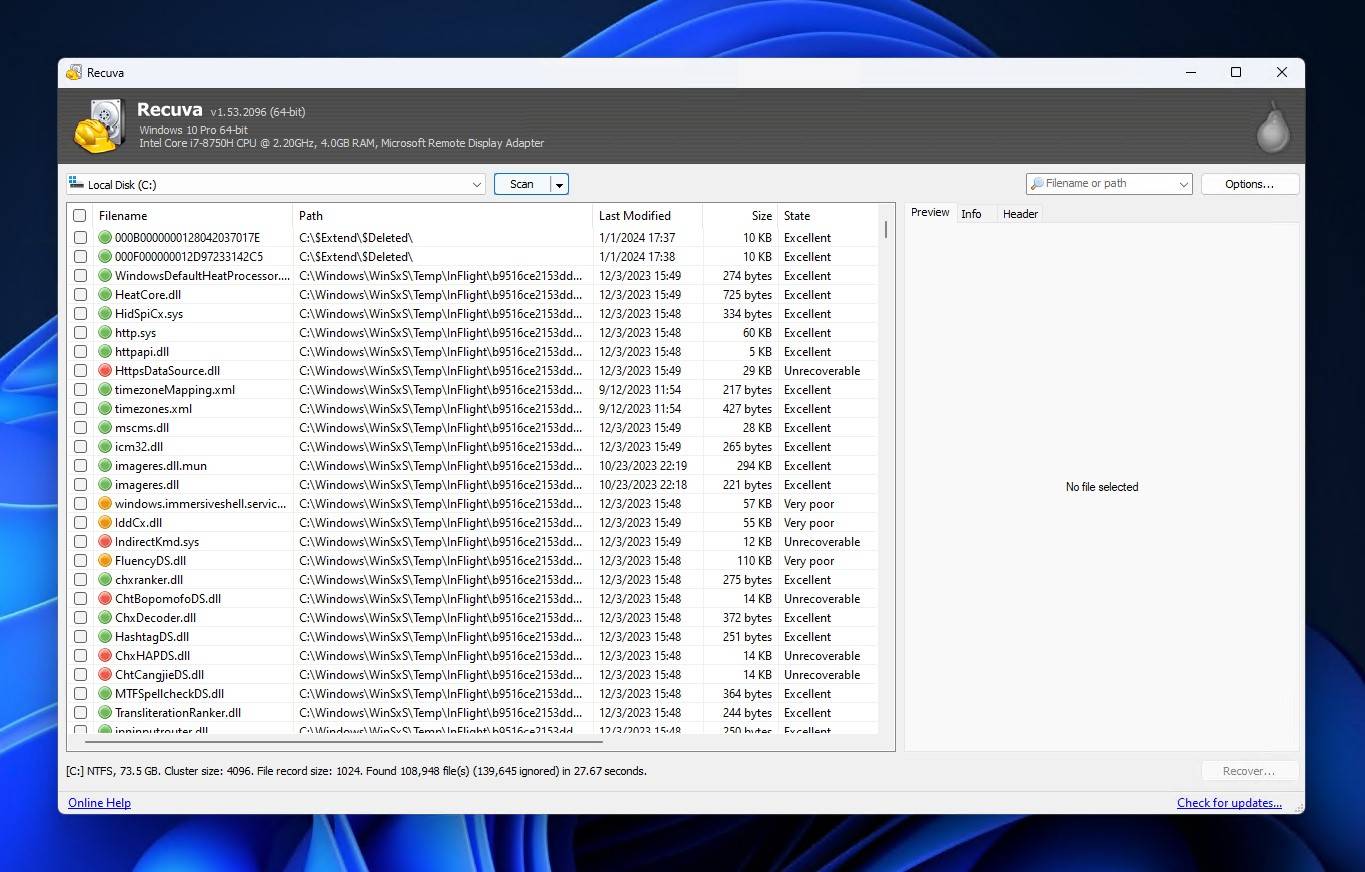Click green status dot for HeatCore.dll
1365x872 pixels.
[x=105, y=295]
